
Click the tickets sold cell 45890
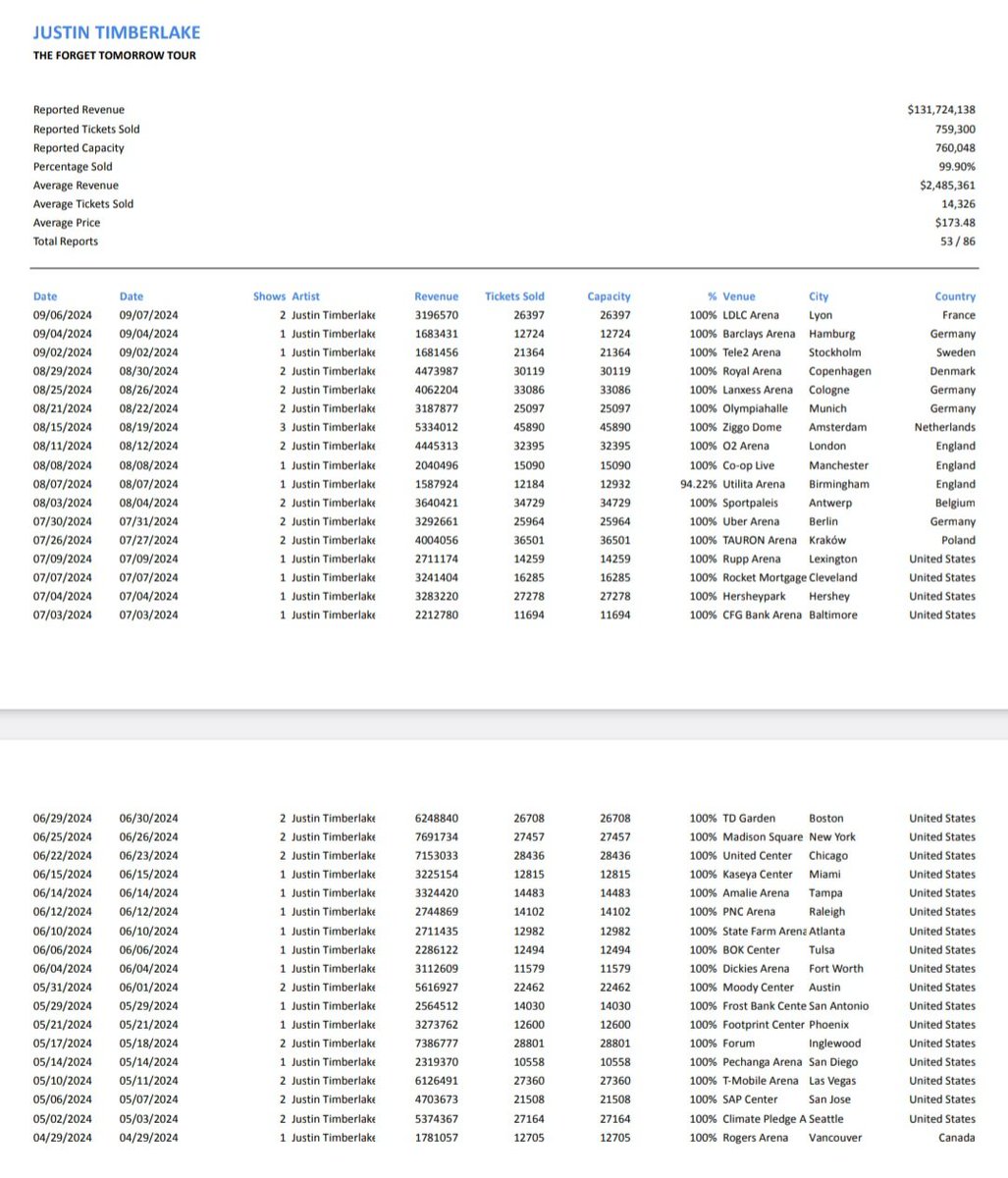(530, 427)
